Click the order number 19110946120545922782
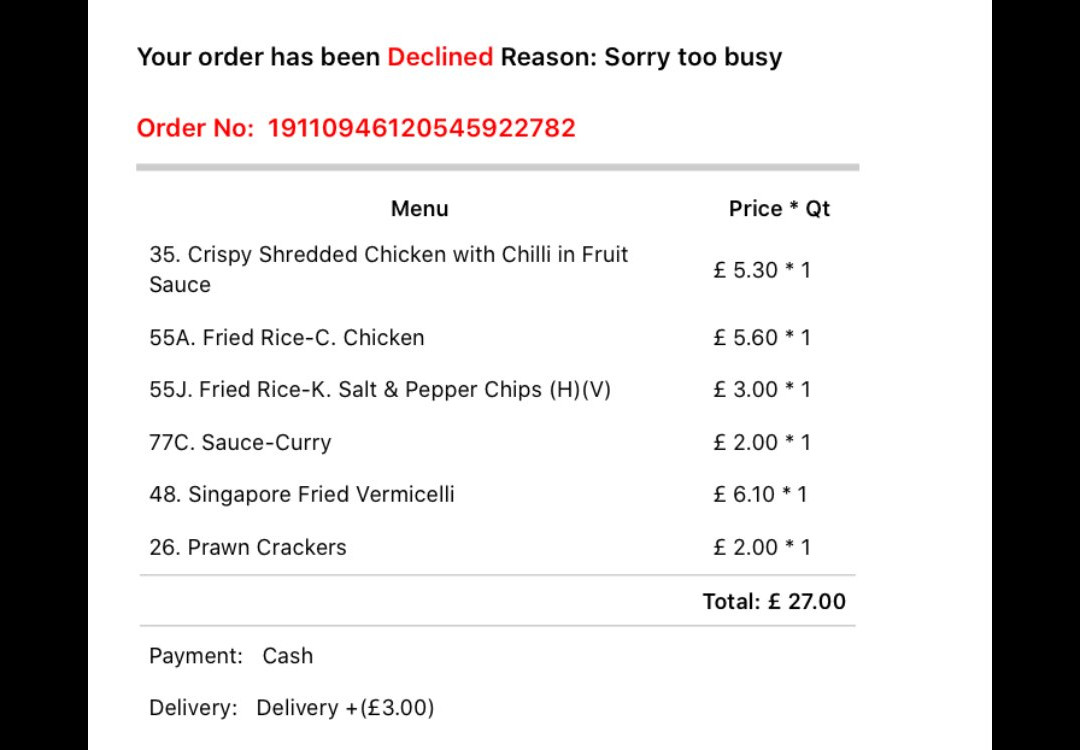1080x750 pixels. 421,128
